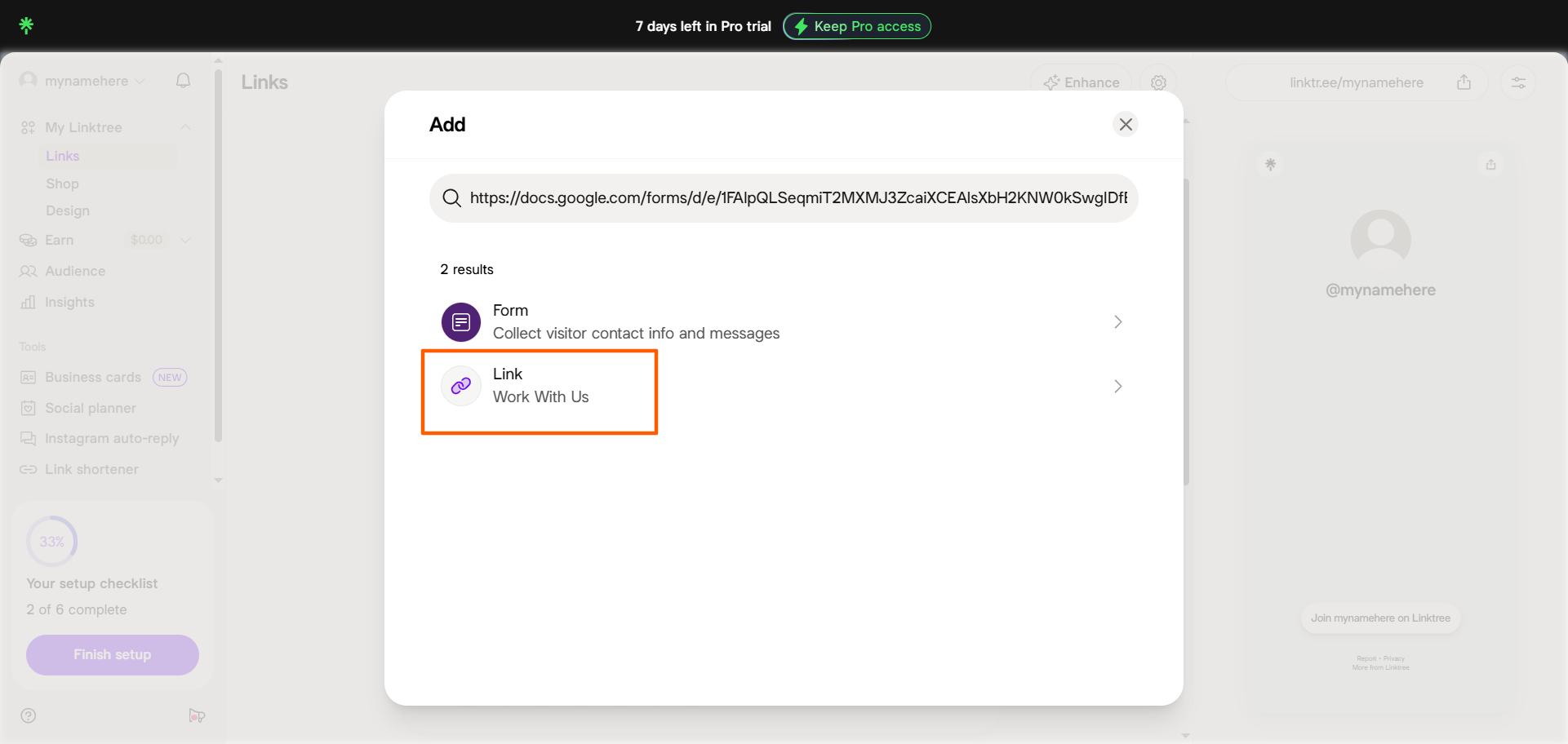Click the share icon in phone preview
The width and height of the screenshot is (1568, 744).
coord(1491,164)
